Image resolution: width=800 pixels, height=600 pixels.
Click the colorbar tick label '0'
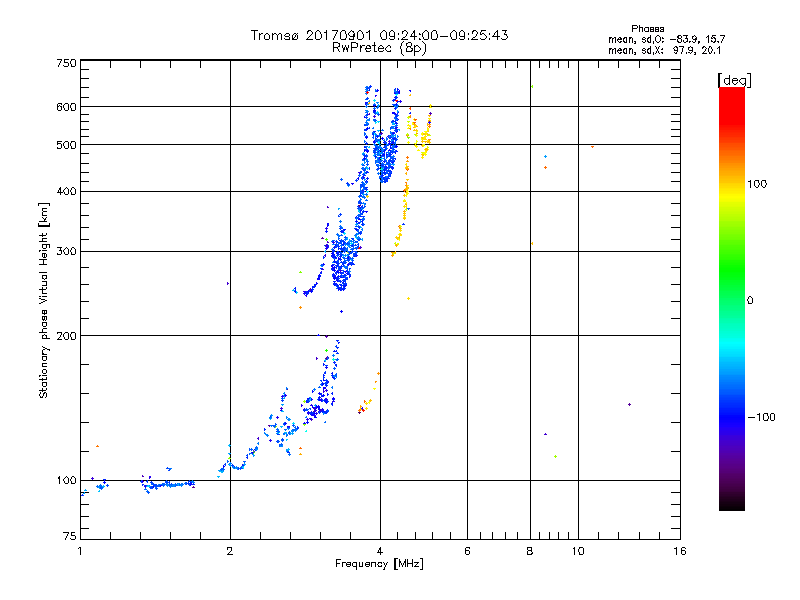pos(749,301)
